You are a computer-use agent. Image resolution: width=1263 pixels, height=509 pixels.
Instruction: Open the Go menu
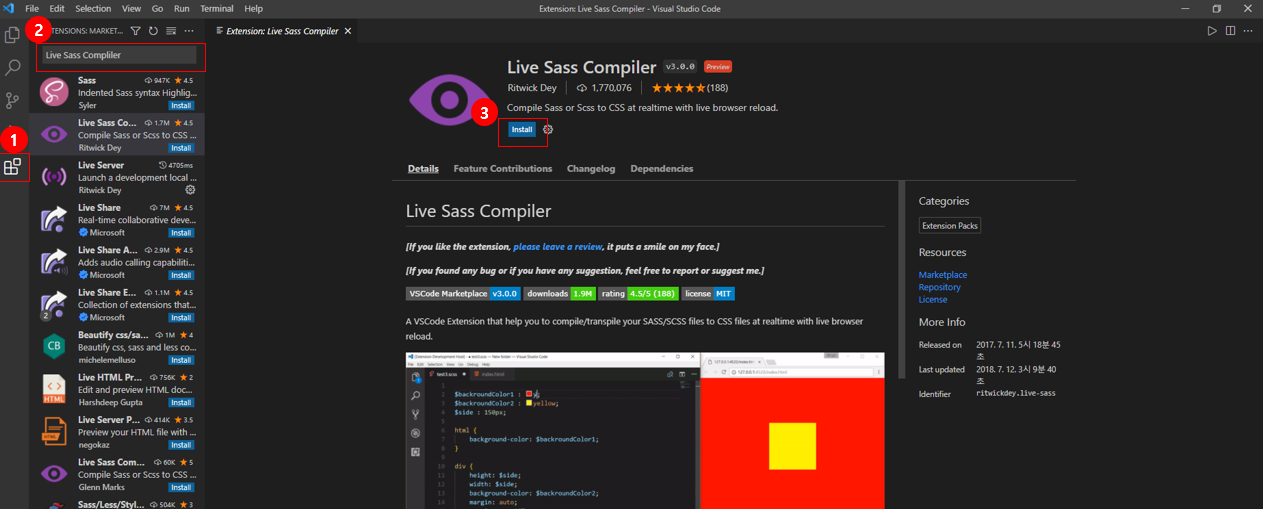tap(159, 8)
